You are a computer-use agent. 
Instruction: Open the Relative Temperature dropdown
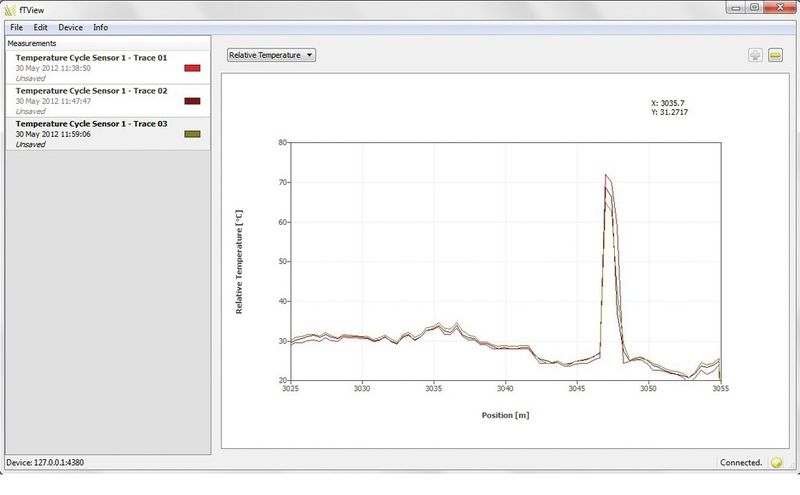pyautogui.click(x=272, y=55)
